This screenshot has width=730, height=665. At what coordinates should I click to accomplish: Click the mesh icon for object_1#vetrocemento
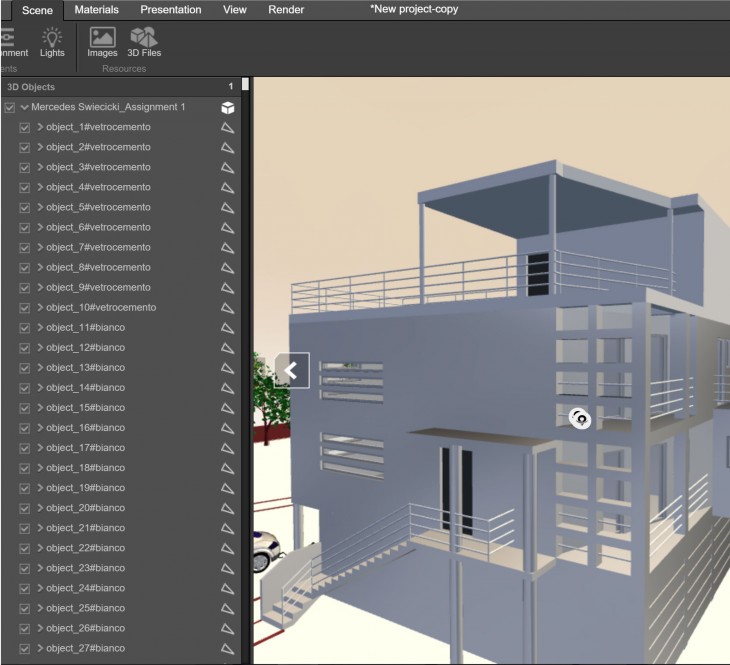[227, 128]
